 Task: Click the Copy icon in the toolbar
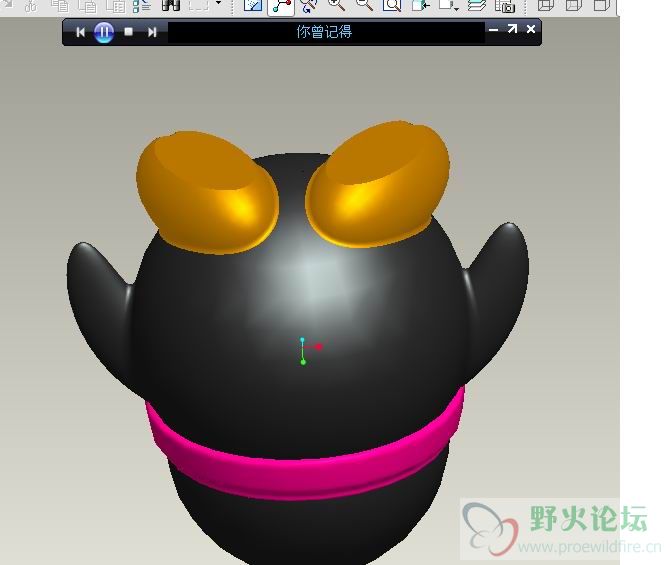[59, 6]
